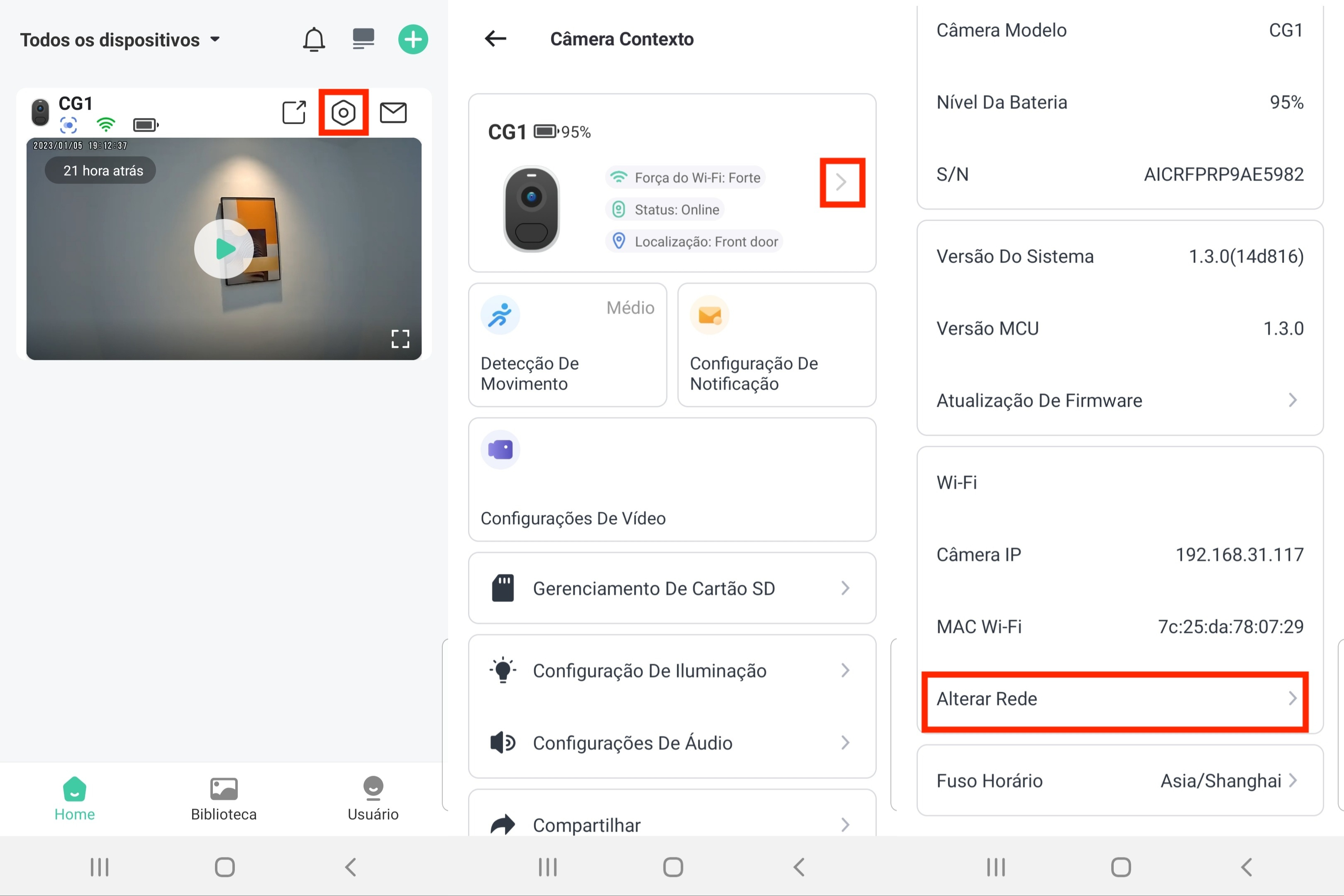
Task: Switch multi-screen view icon in header
Action: pyautogui.click(x=363, y=39)
